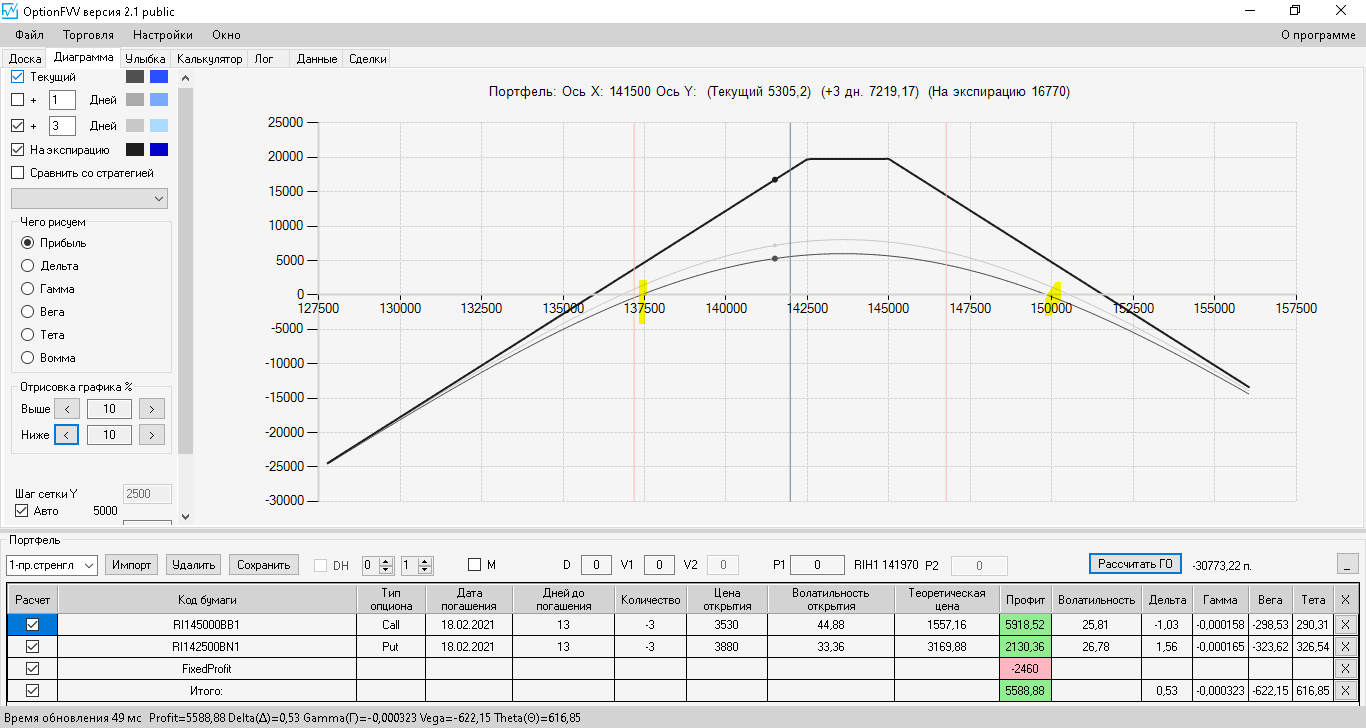The height and width of the screenshot is (728, 1366).
Task: Decrease the Ниже percentage with the left arrow
Action: [x=67, y=434]
